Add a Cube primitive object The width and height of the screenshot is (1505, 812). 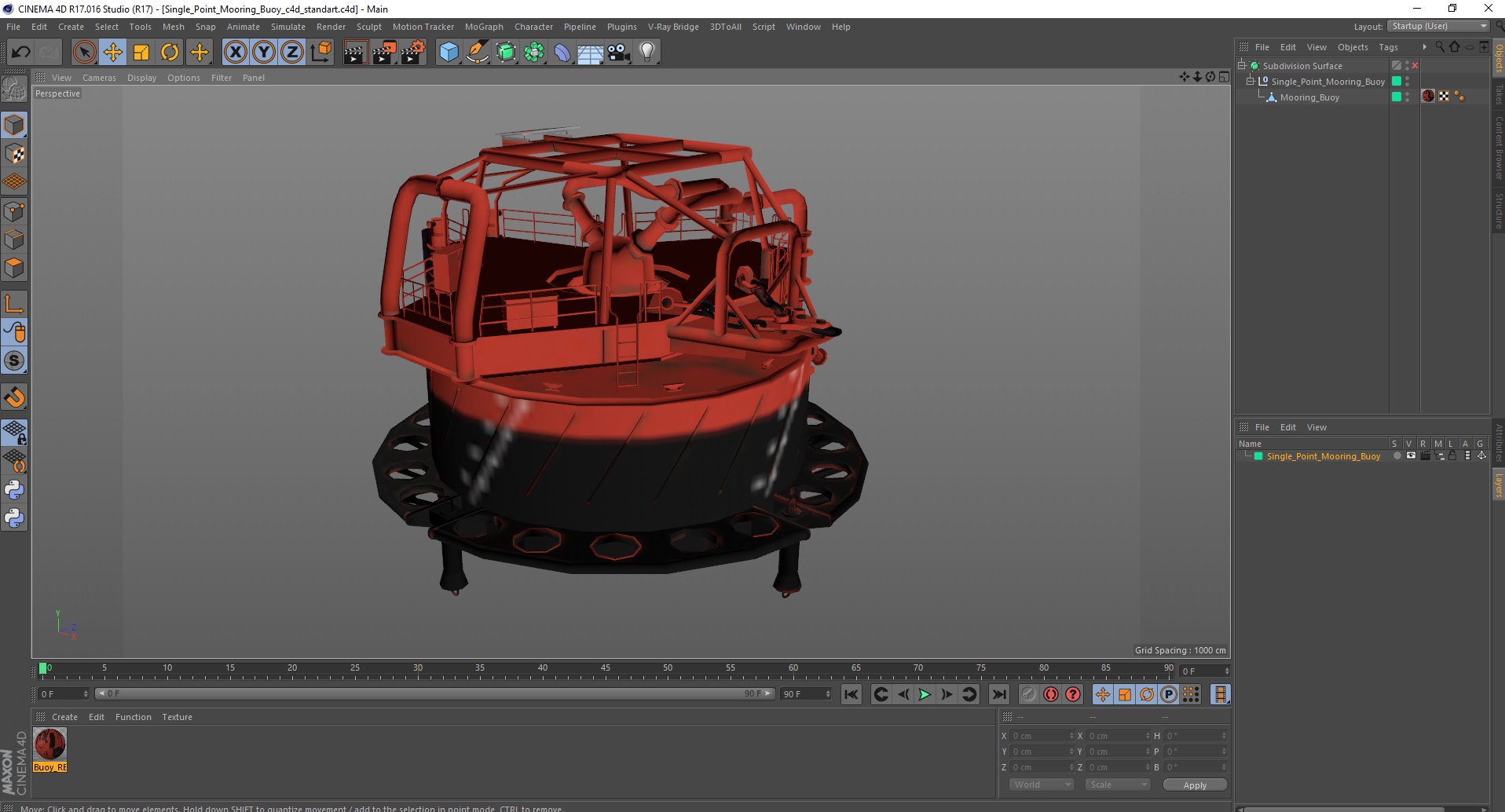click(449, 53)
